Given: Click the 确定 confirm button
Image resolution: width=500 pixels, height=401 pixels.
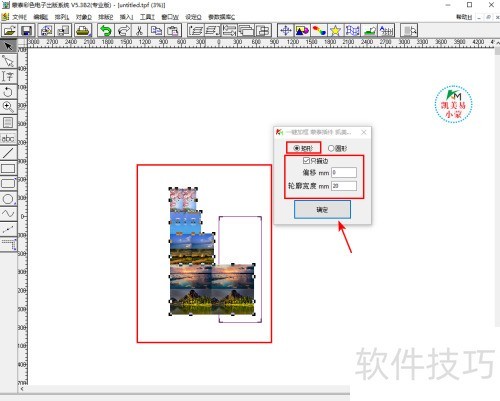Looking at the screenshot, I should pos(322,210).
